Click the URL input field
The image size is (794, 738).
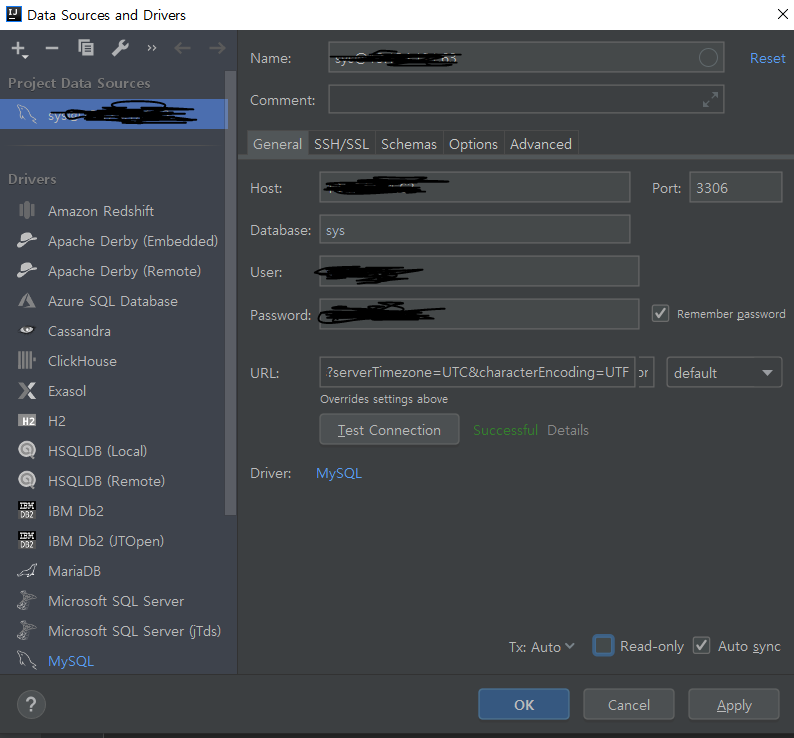click(x=477, y=372)
